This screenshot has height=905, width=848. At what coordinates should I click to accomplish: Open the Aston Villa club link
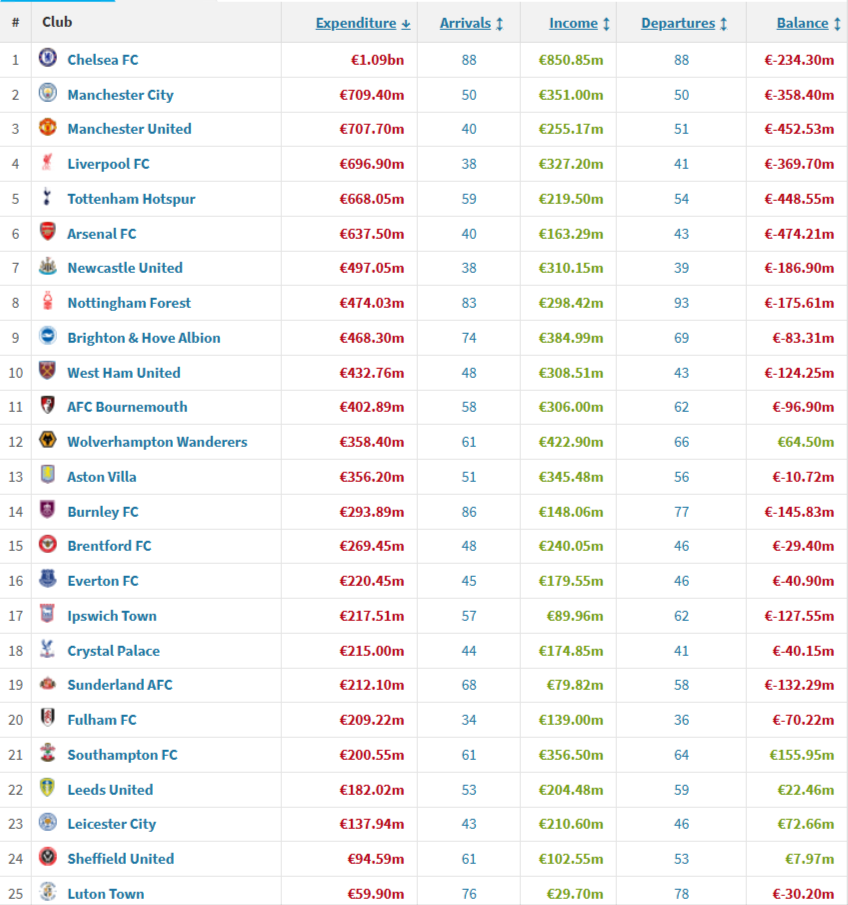point(102,477)
